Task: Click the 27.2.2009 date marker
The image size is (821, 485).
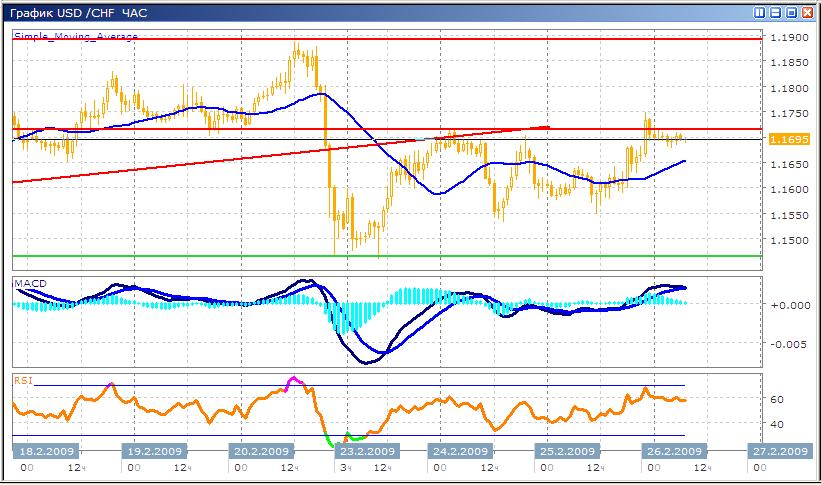Action: (779, 451)
